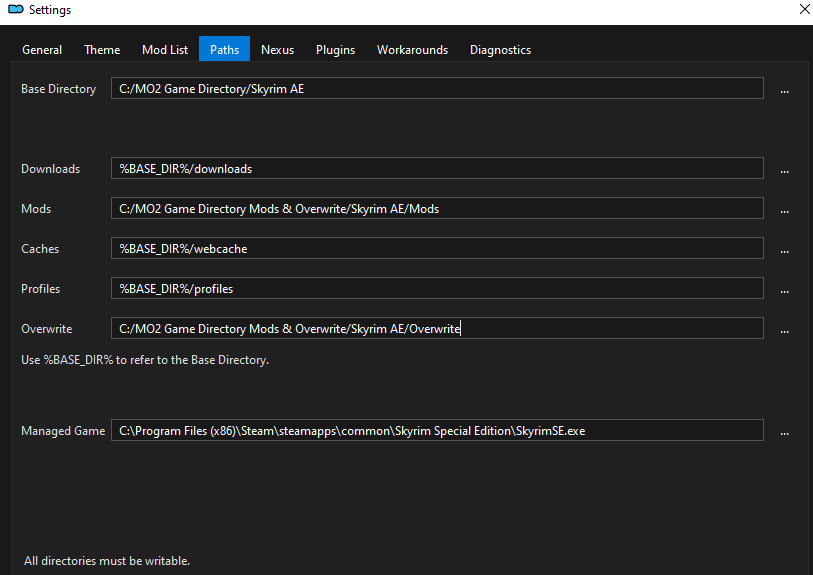Screen dimensions: 813x575
Task: Switch to the Theme tab
Action: coord(102,50)
